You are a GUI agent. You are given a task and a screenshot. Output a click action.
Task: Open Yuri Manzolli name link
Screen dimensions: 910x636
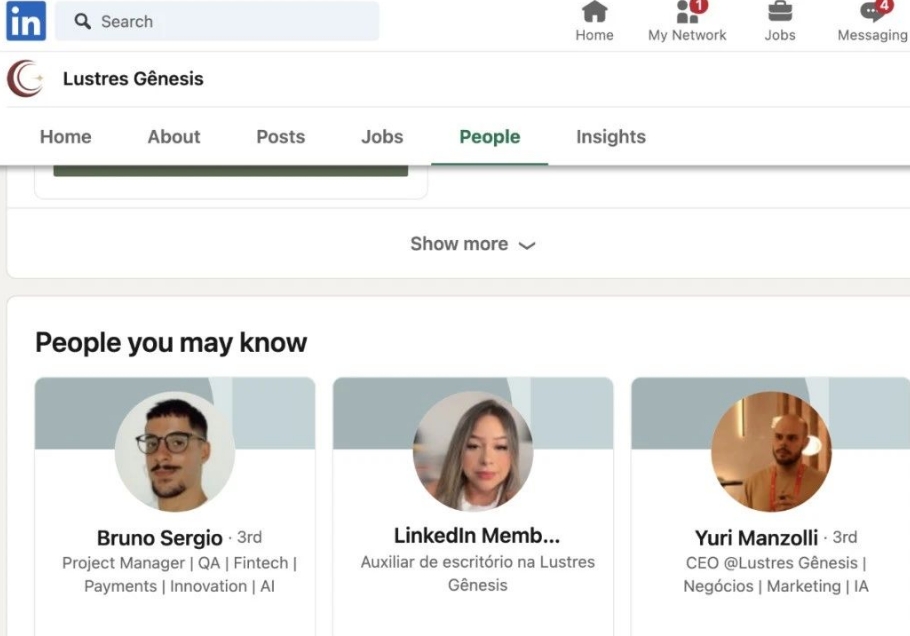756,538
